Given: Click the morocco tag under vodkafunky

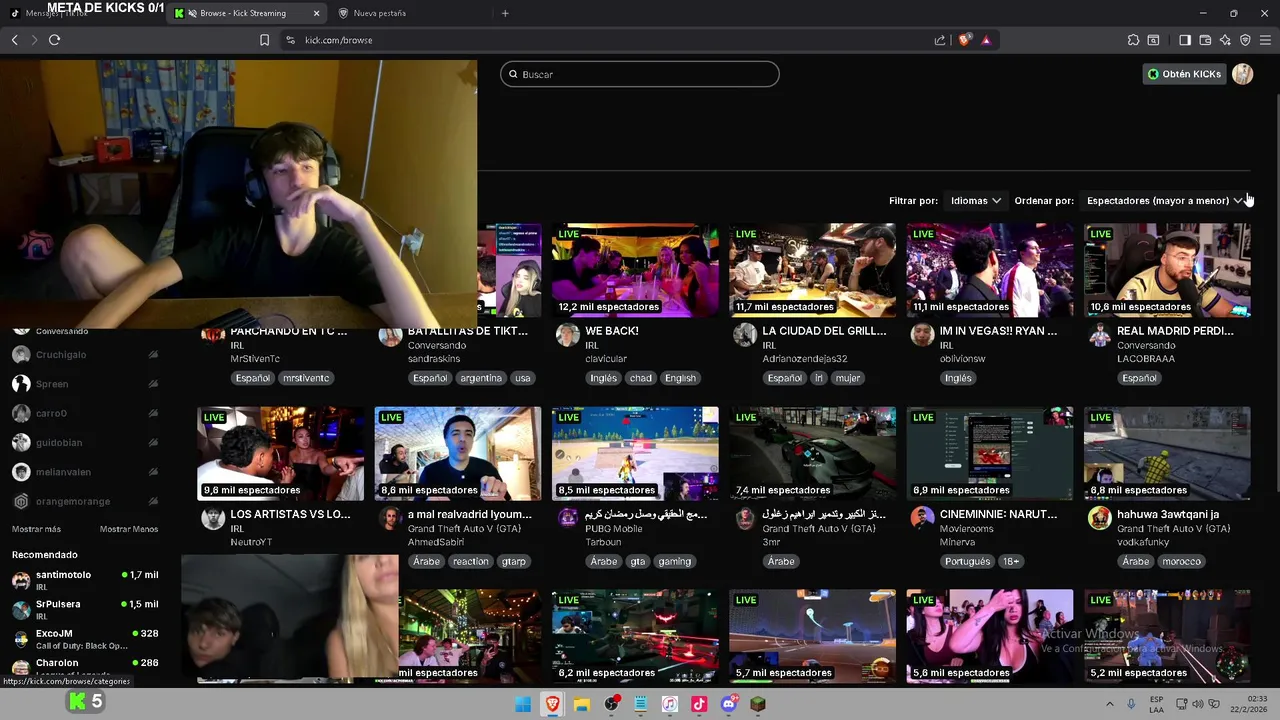Looking at the screenshot, I should pos(1181,561).
